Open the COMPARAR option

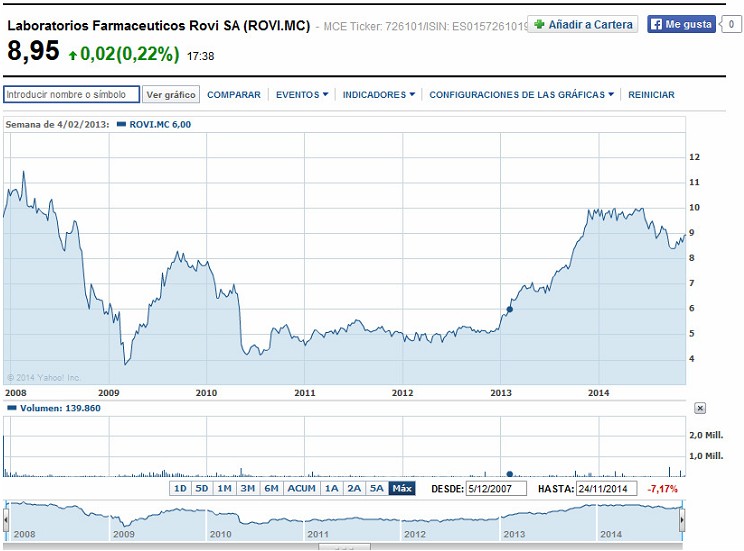234,95
